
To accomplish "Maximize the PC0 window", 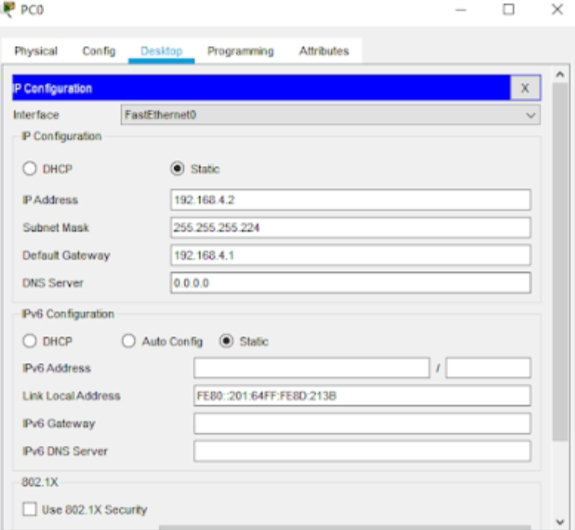I will coord(508,10).
